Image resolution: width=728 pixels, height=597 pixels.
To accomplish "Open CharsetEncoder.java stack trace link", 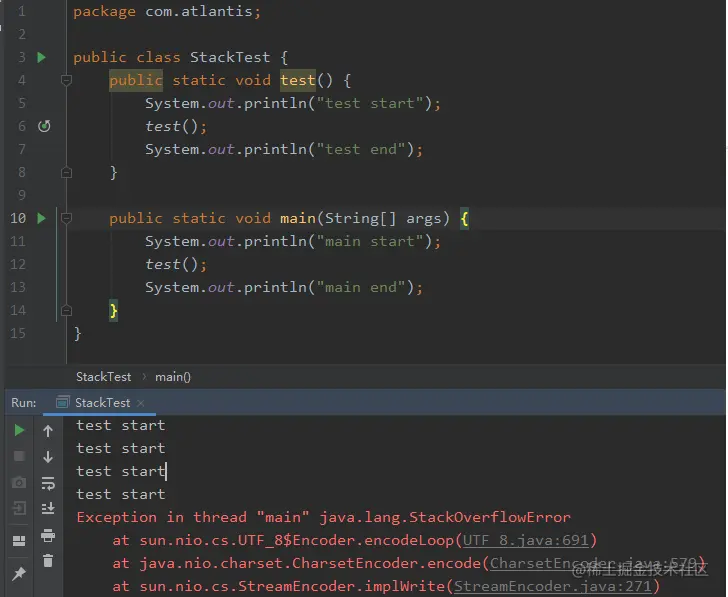I will [594, 563].
